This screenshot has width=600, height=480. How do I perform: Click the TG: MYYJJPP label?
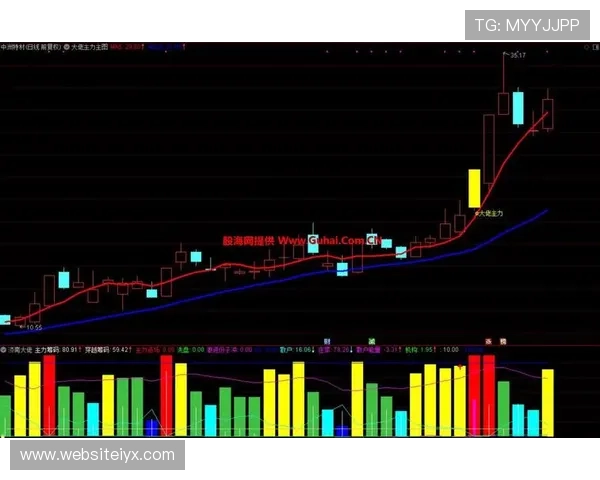click(527, 25)
